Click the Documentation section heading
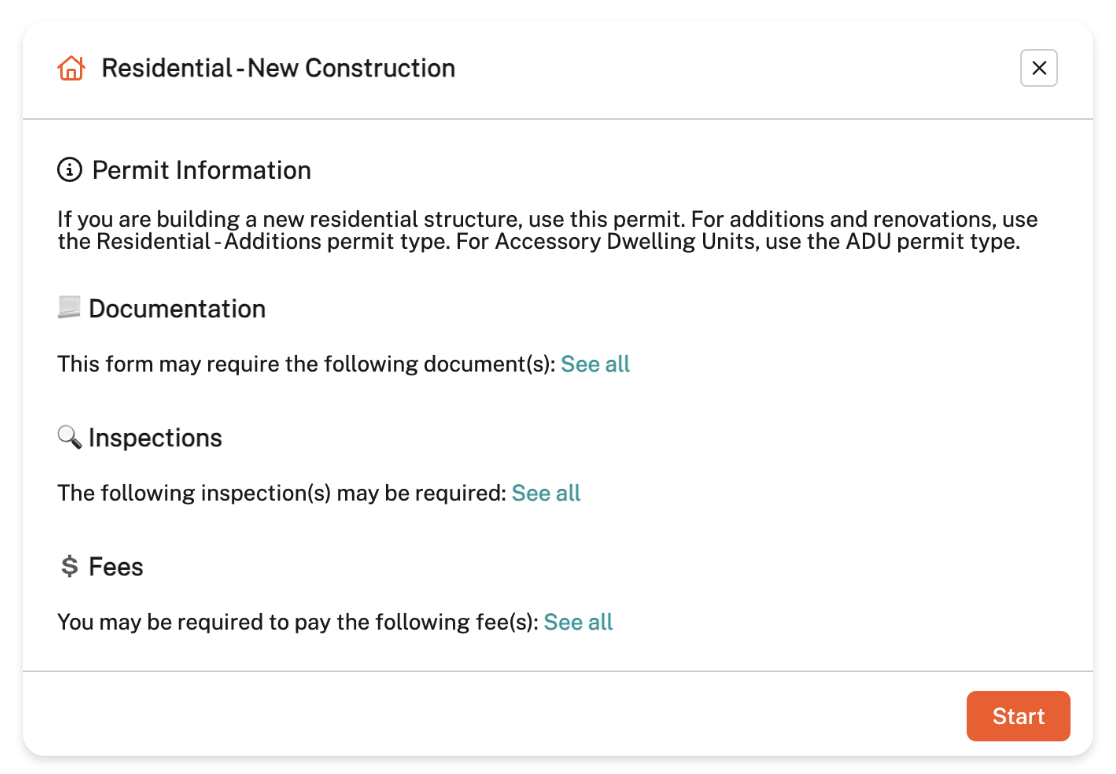The height and width of the screenshot is (774, 1116). coord(177,309)
